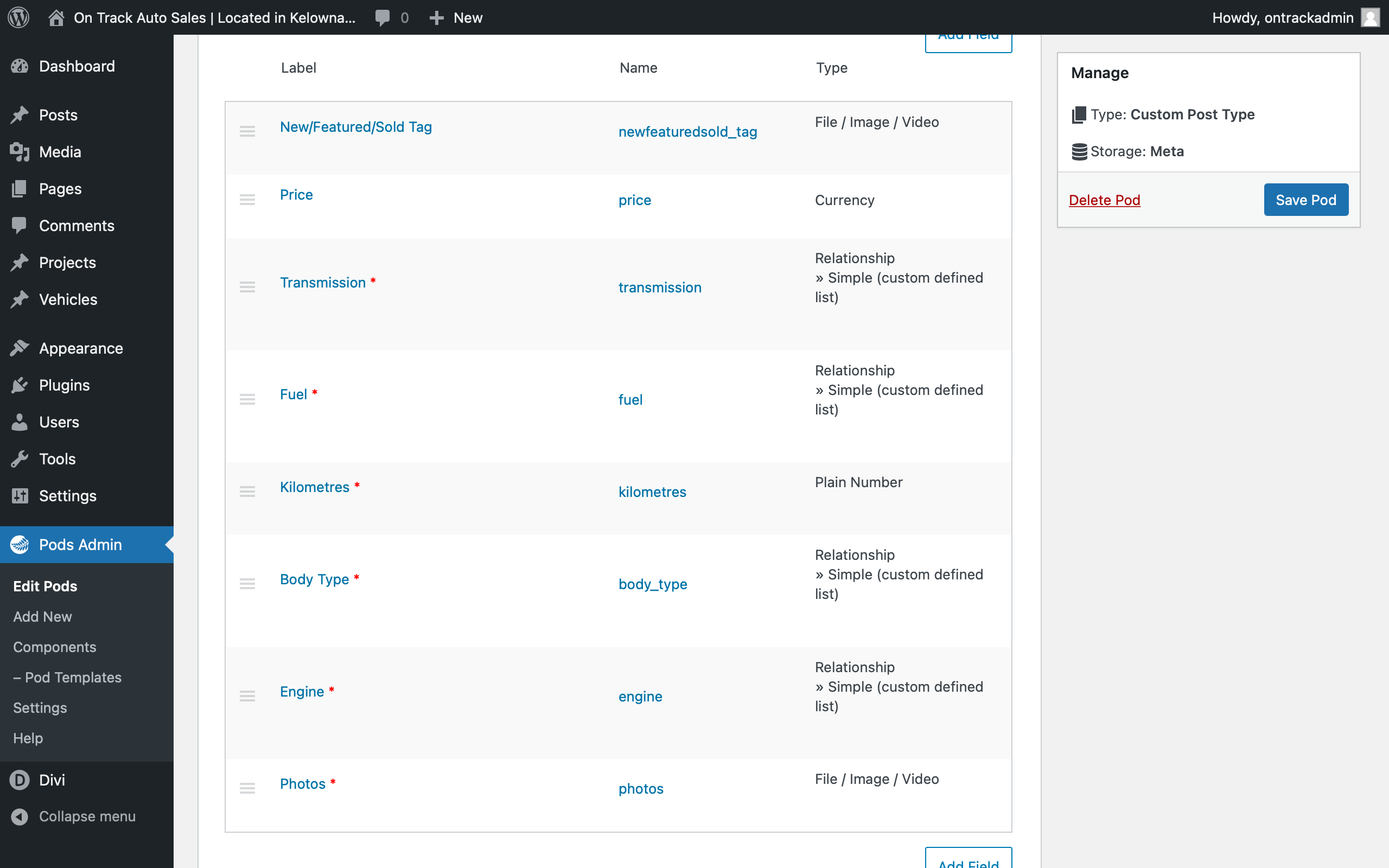Click the Appearance paintbrush icon

[x=20, y=348]
